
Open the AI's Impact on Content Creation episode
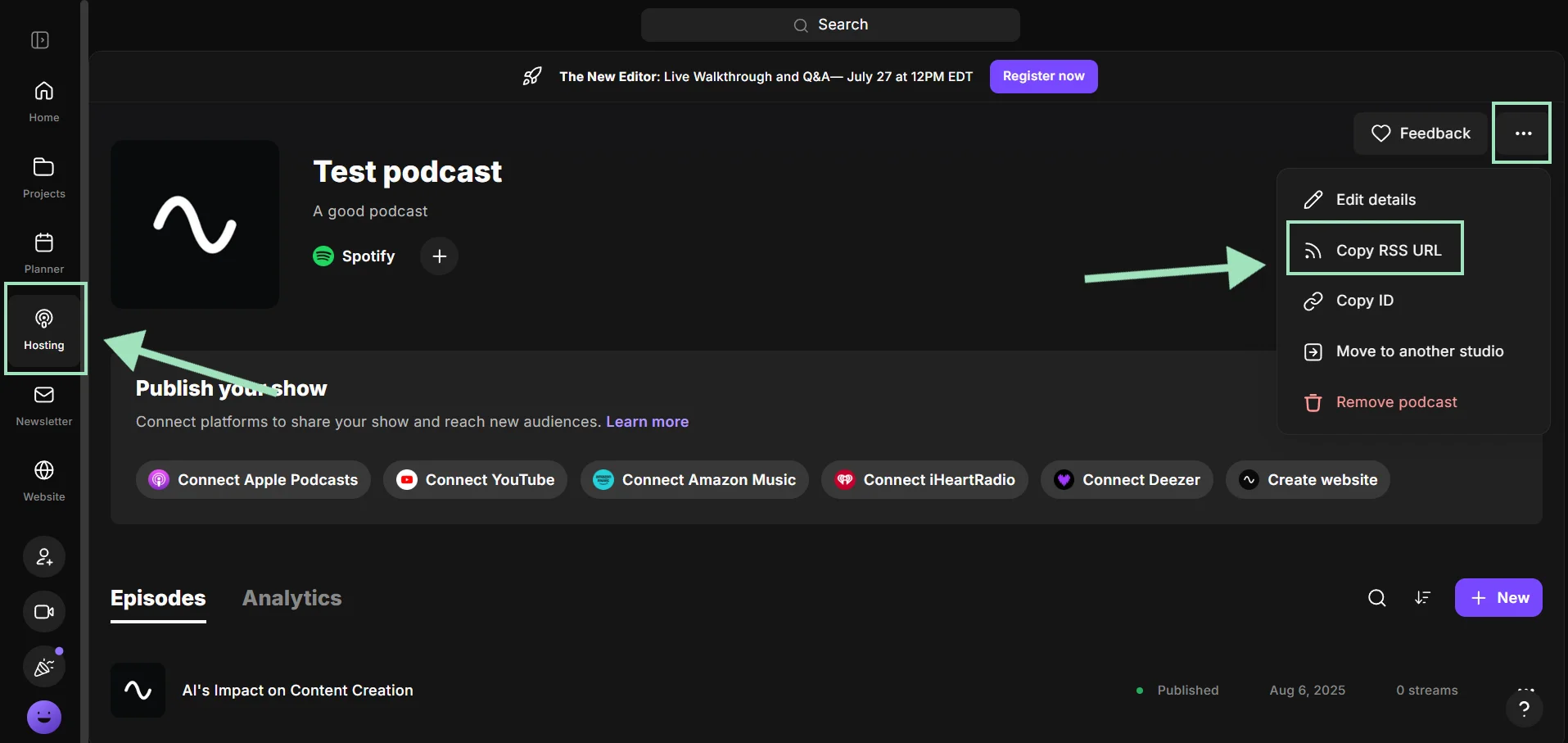298,691
